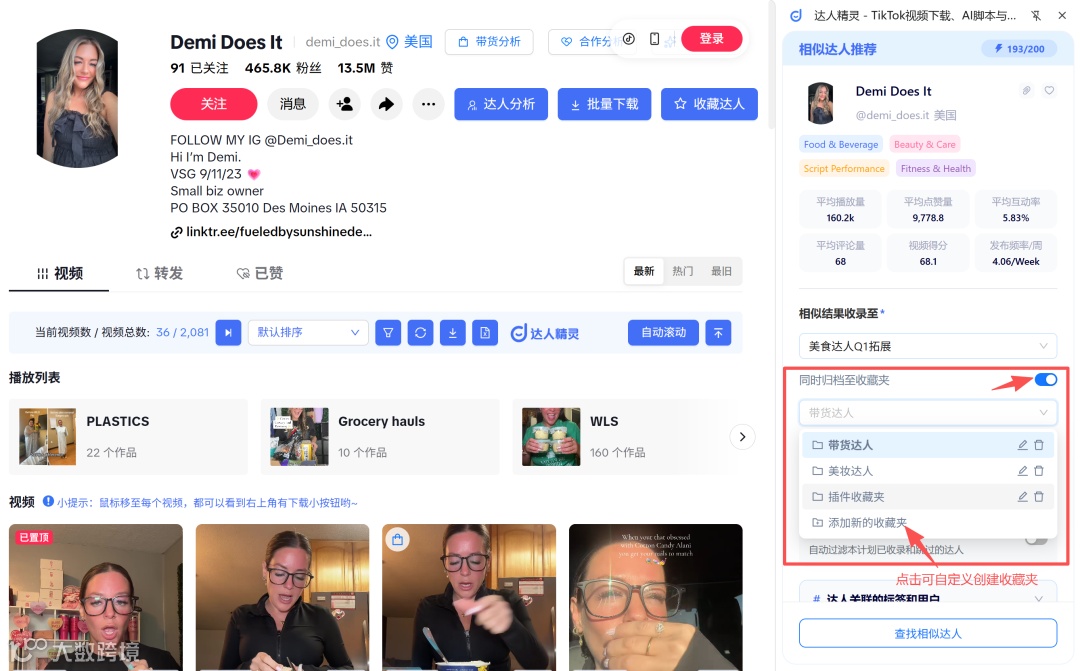
Task: Open the PLASTICS playlist
Action: pos(128,437)
